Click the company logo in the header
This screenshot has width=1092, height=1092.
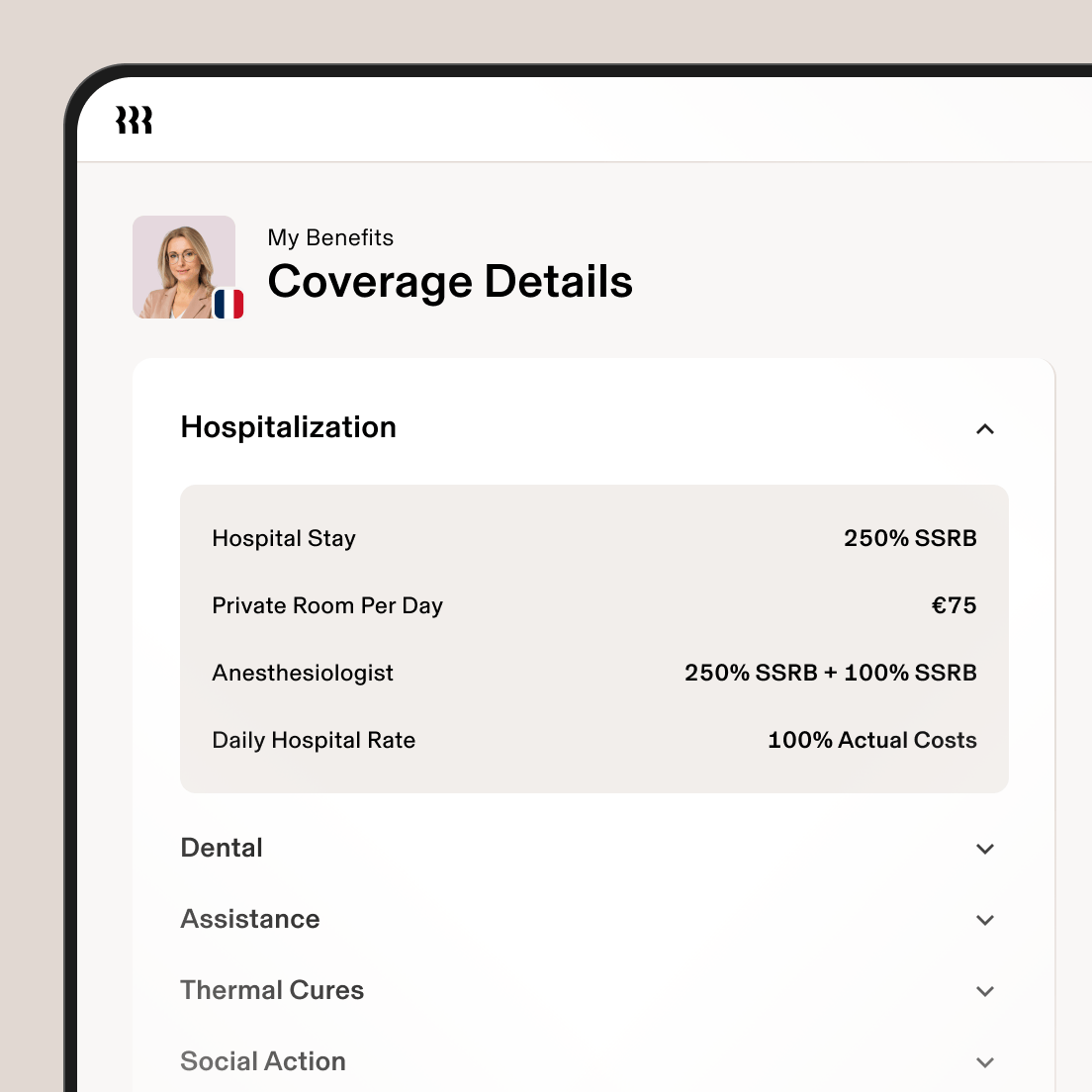[134, 119]
